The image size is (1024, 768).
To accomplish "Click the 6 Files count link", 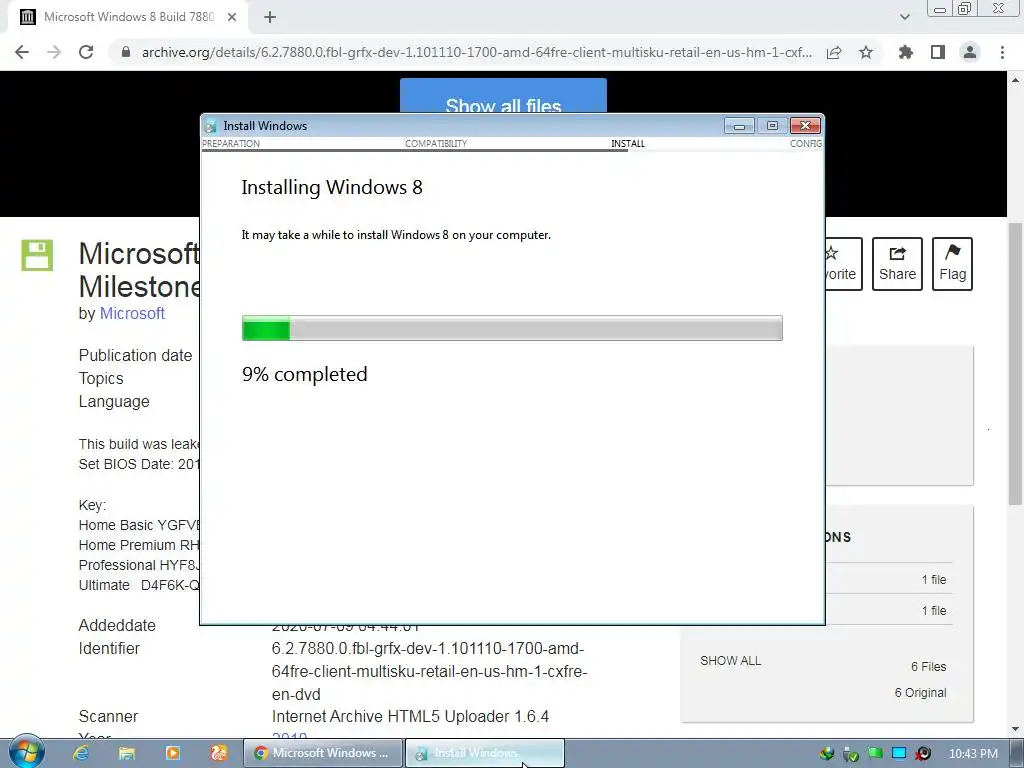I will [x=929, y=667].
